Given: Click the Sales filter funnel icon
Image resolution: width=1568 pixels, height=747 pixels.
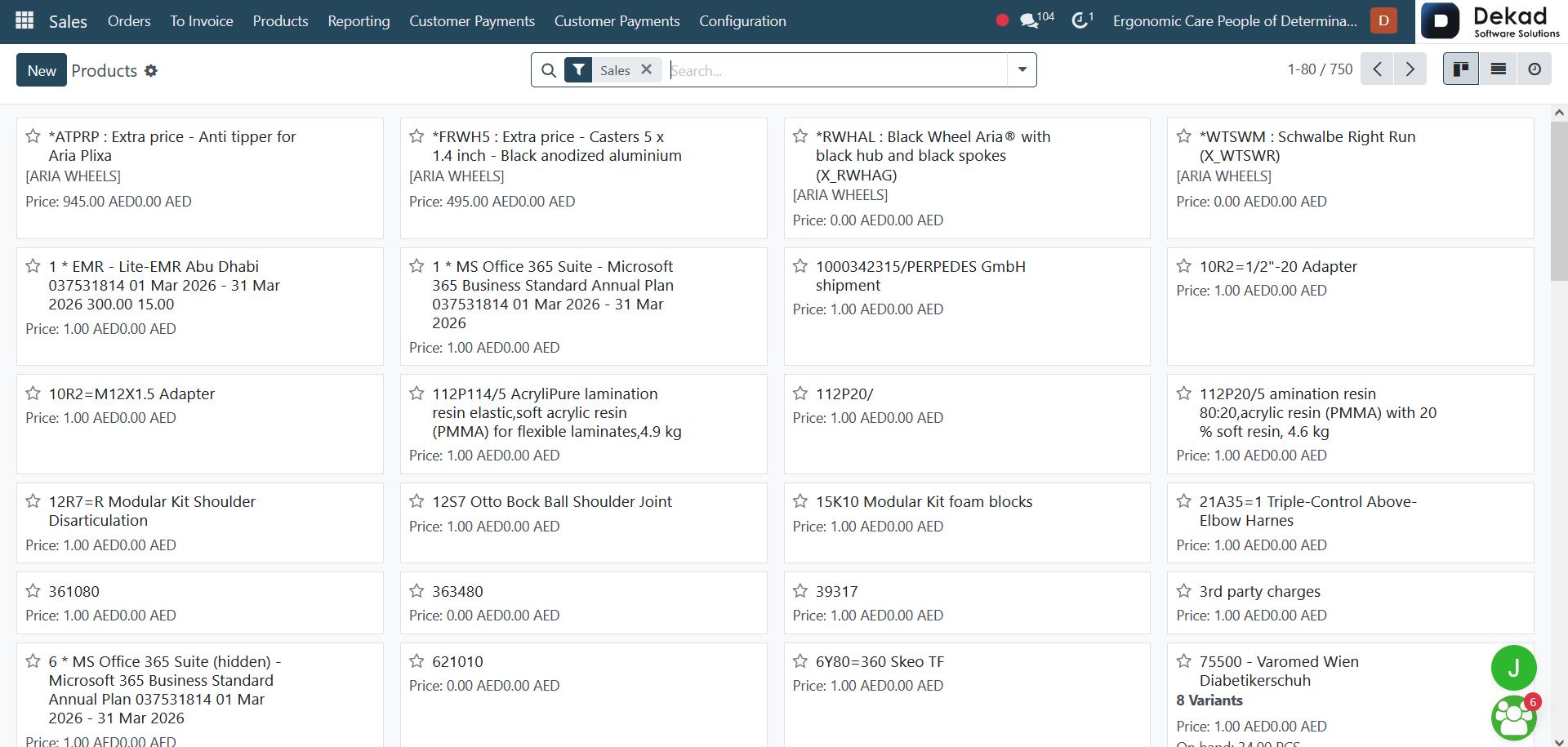Looking at the screenshot, I should [578, 70].
